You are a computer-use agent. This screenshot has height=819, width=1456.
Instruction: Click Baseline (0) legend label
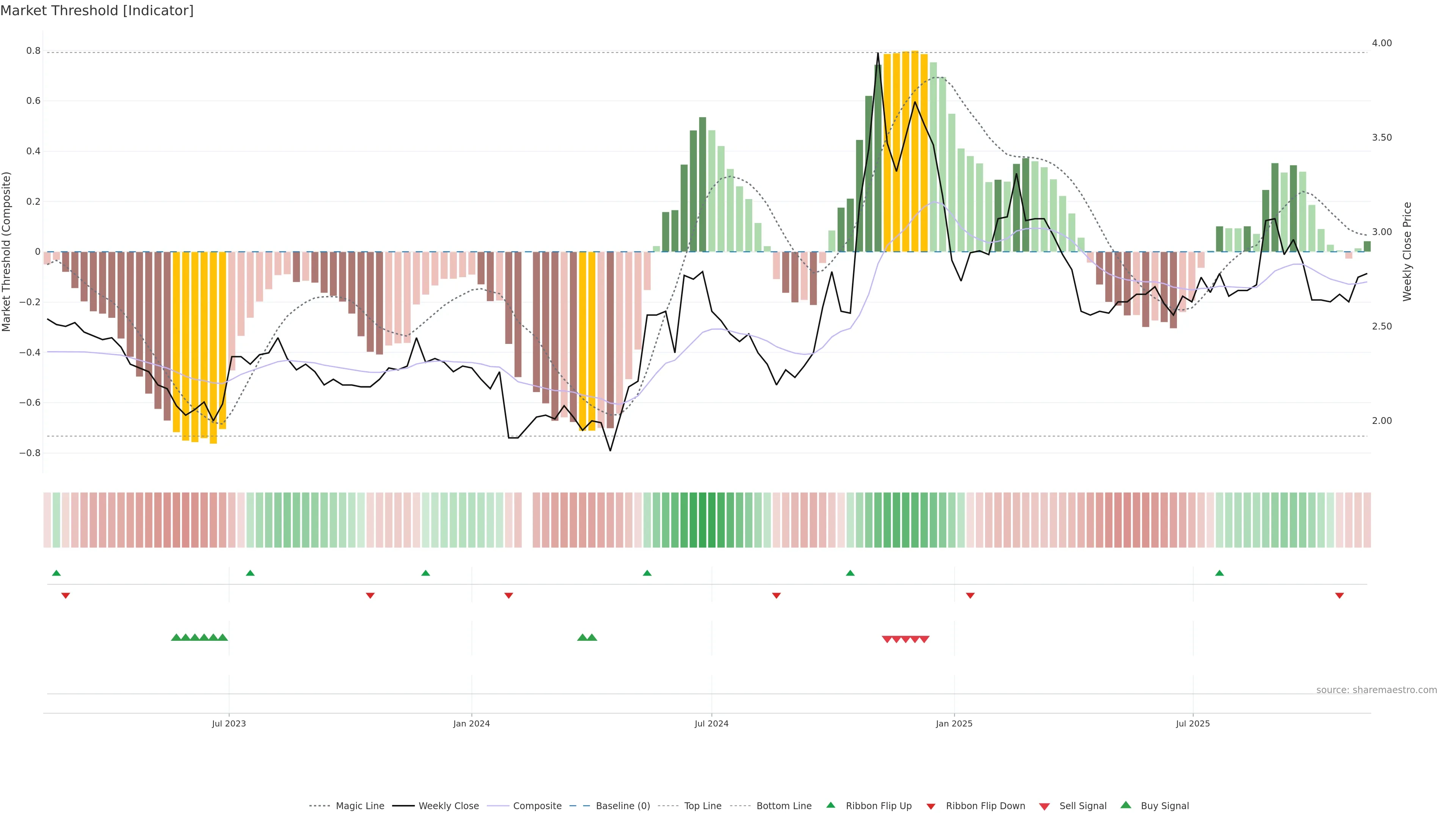pos(623,806)
